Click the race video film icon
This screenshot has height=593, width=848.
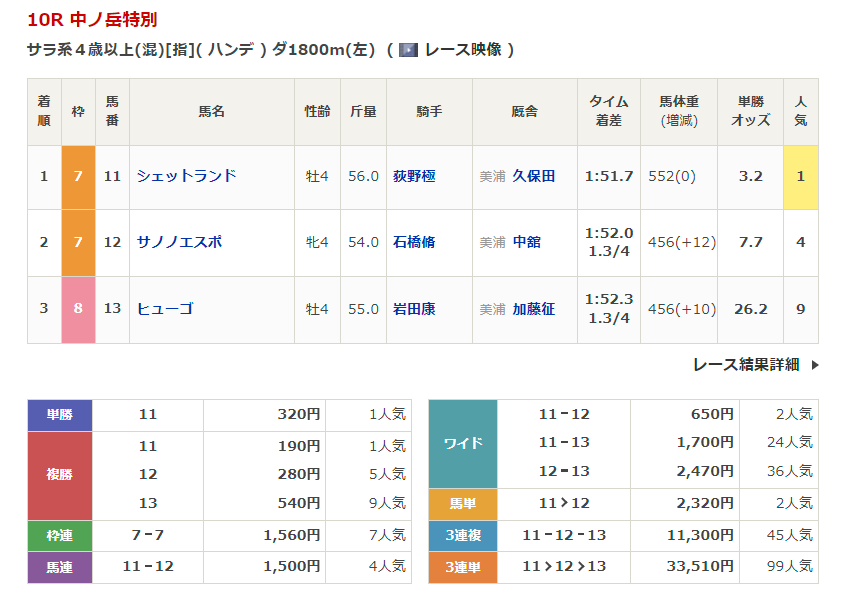click(x=408, y=49)
